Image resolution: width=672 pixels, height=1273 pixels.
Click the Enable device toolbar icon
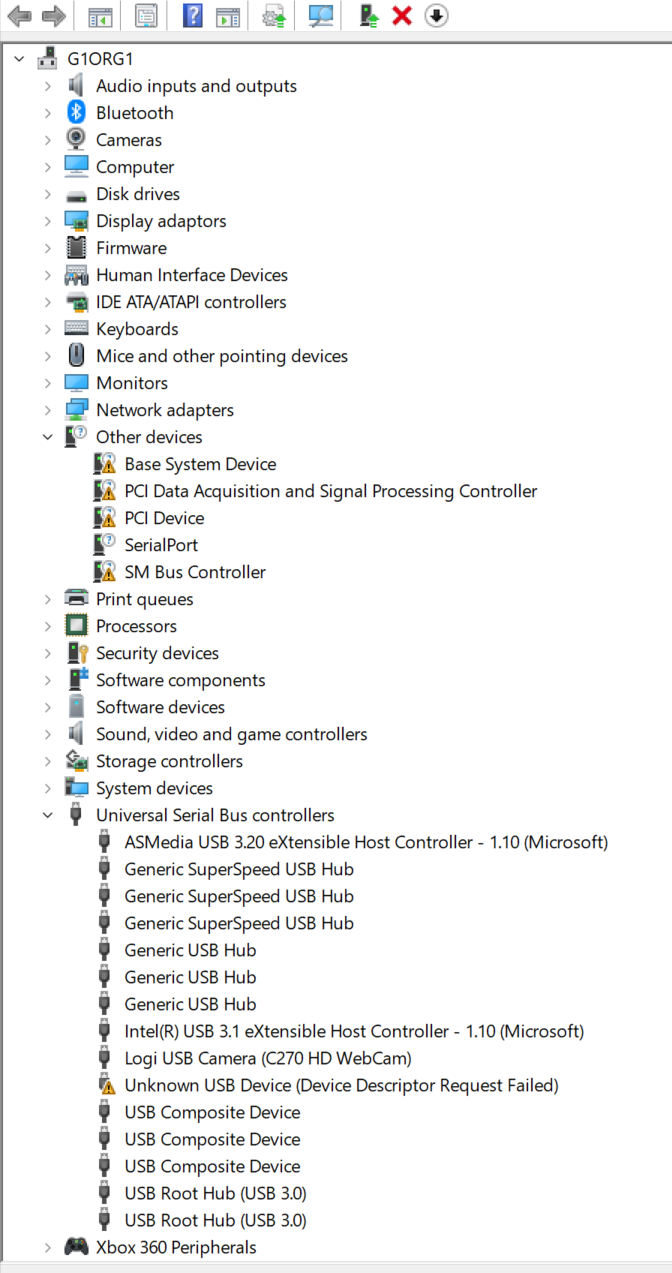(x=369, y=15)
